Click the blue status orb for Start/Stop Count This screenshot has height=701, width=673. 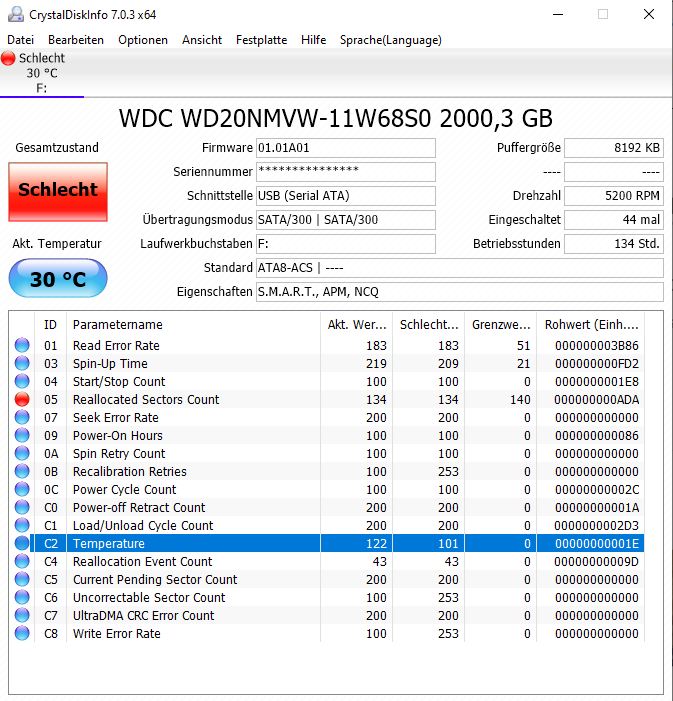tap(22, 381)
